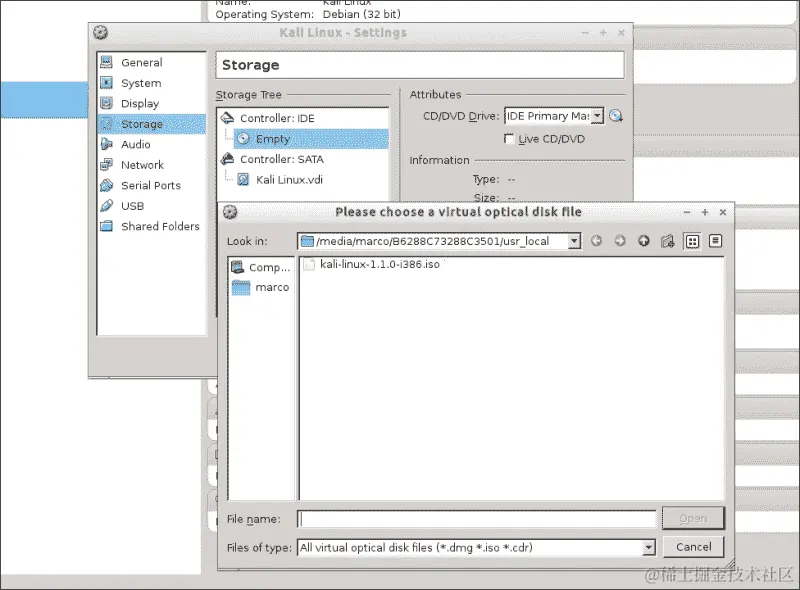Image resolution: width=800 pixels, height=590 pixels.
Task: Close the Kali Linux Settings window
Action: pos(621,33)
